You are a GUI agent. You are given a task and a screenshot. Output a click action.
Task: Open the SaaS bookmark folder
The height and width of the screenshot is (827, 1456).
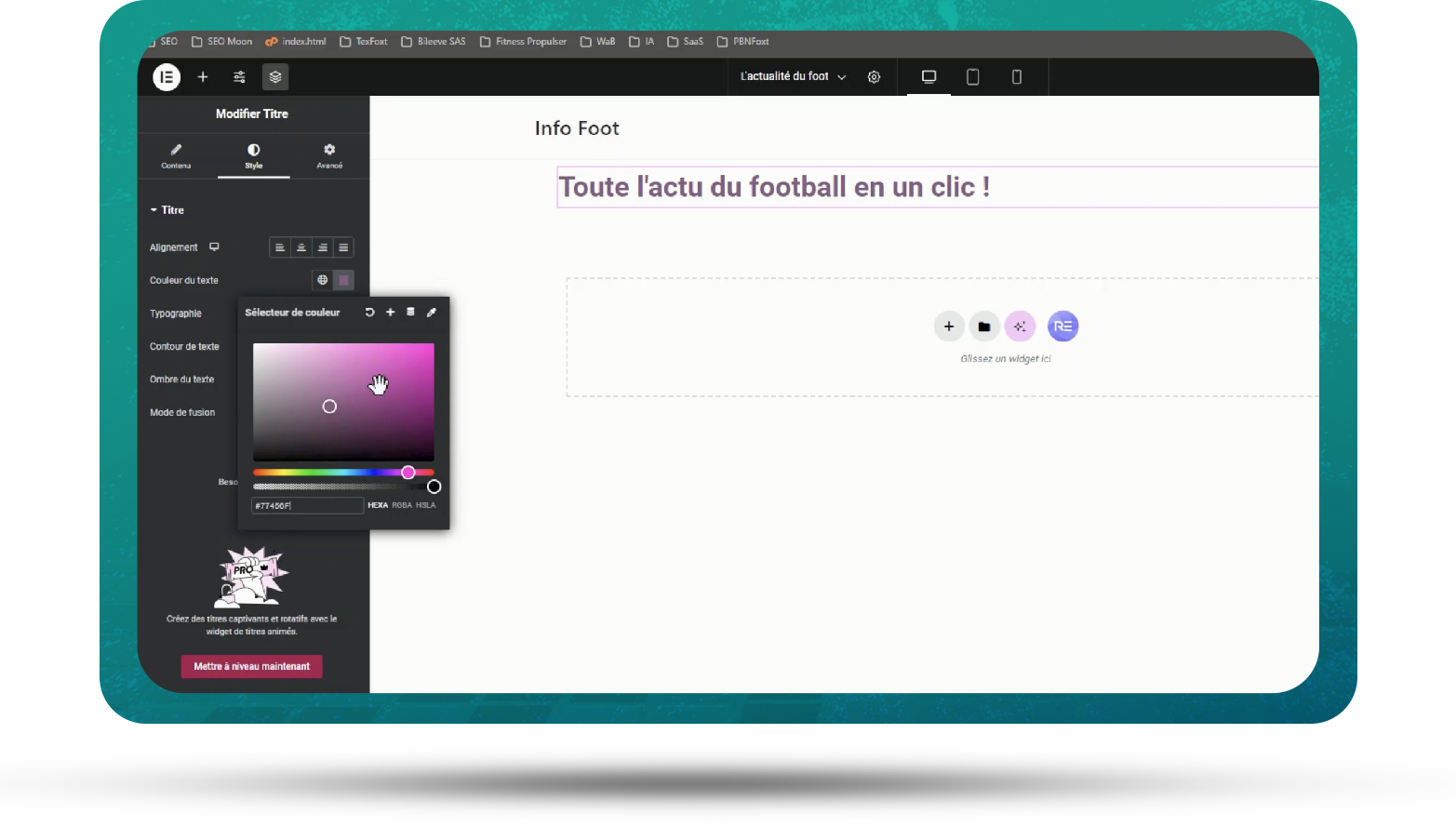pos(686,42)
